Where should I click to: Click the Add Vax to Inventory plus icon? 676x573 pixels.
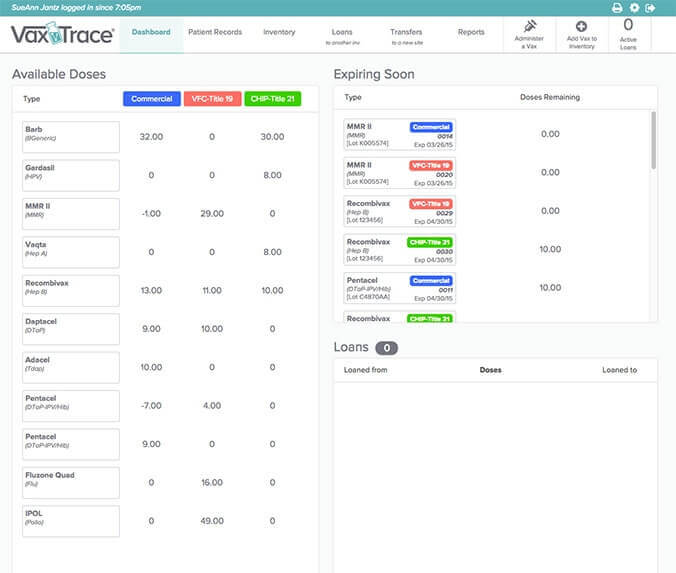pos(581,26)
